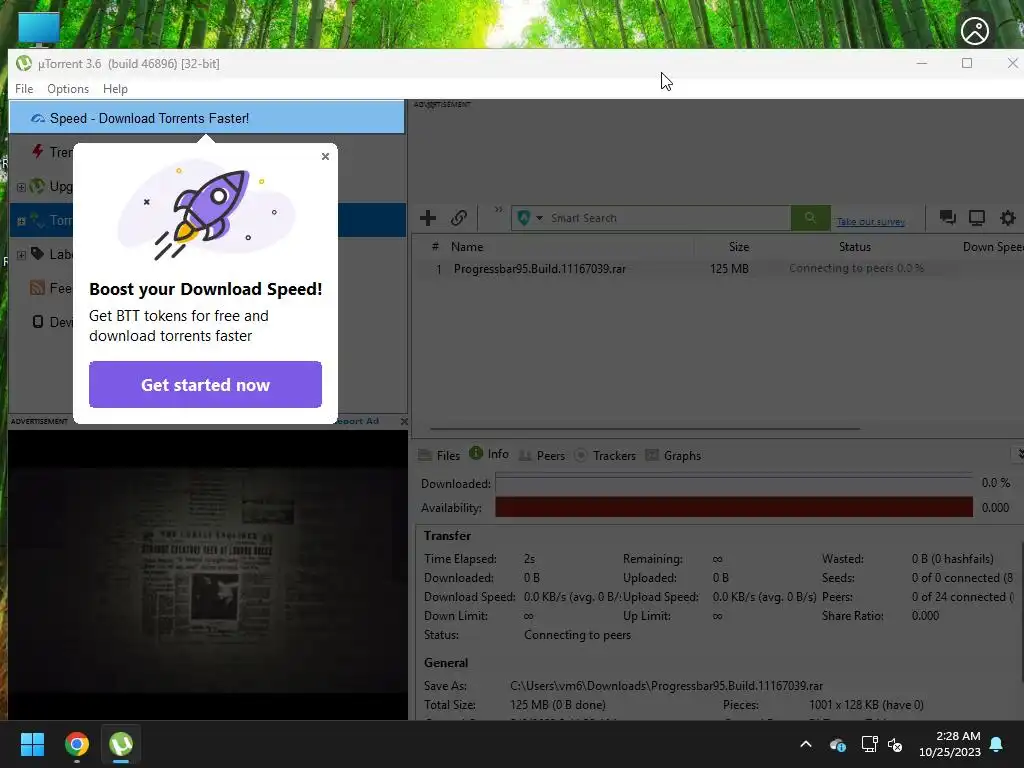Switch to the Files tab
Screen dimensions: 1024x768
pyautogui.click(x=440, y=455)
